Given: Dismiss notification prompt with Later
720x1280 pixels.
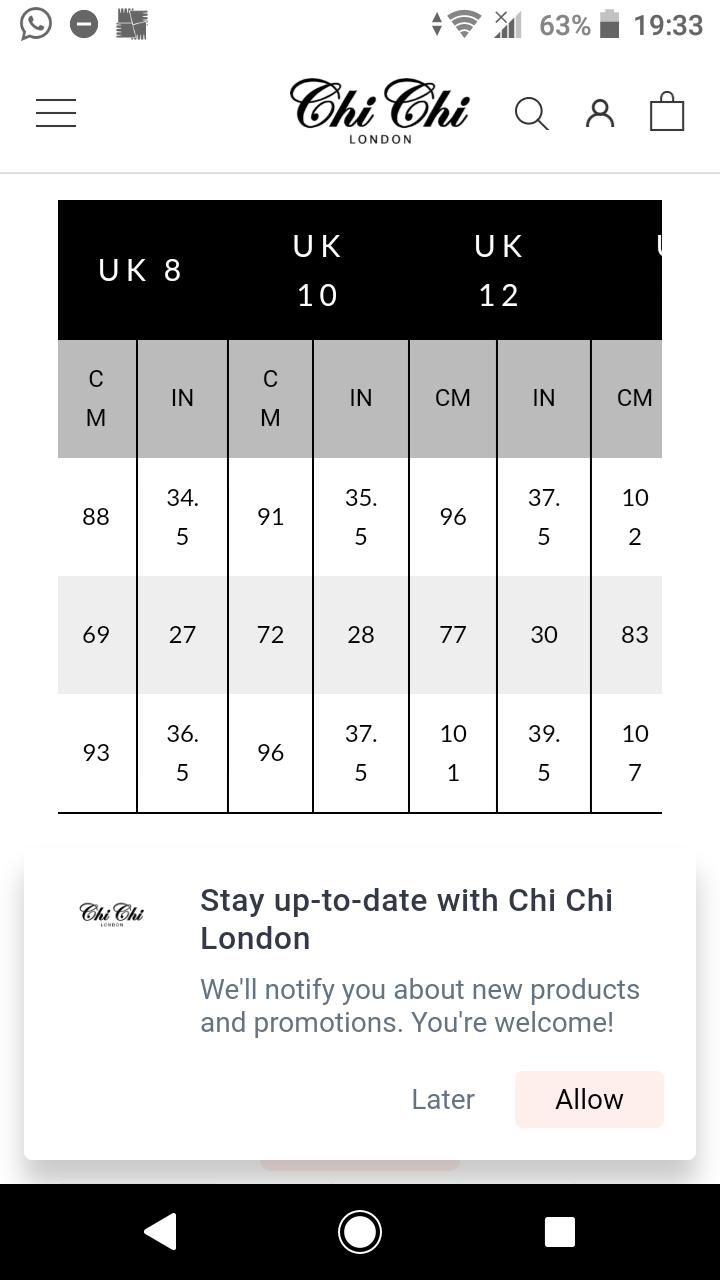Looking at the screenshot, I should (x=443, y=1099).
